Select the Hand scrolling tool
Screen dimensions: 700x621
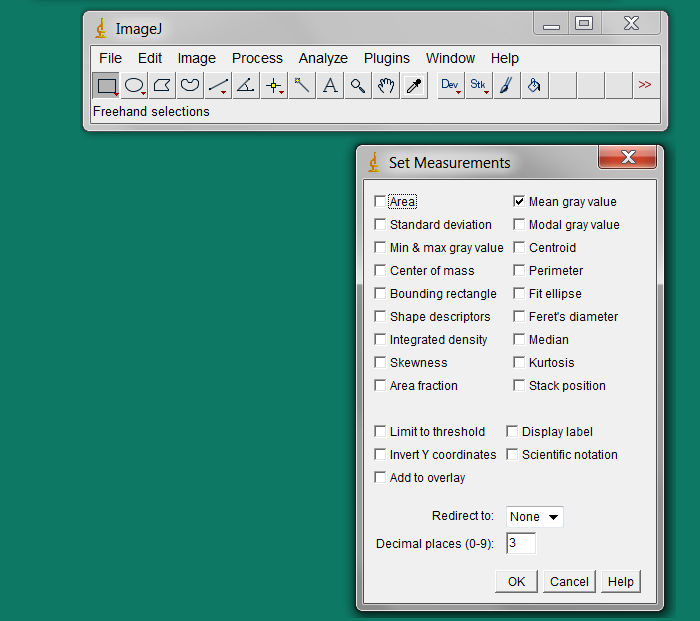[386, 85]
